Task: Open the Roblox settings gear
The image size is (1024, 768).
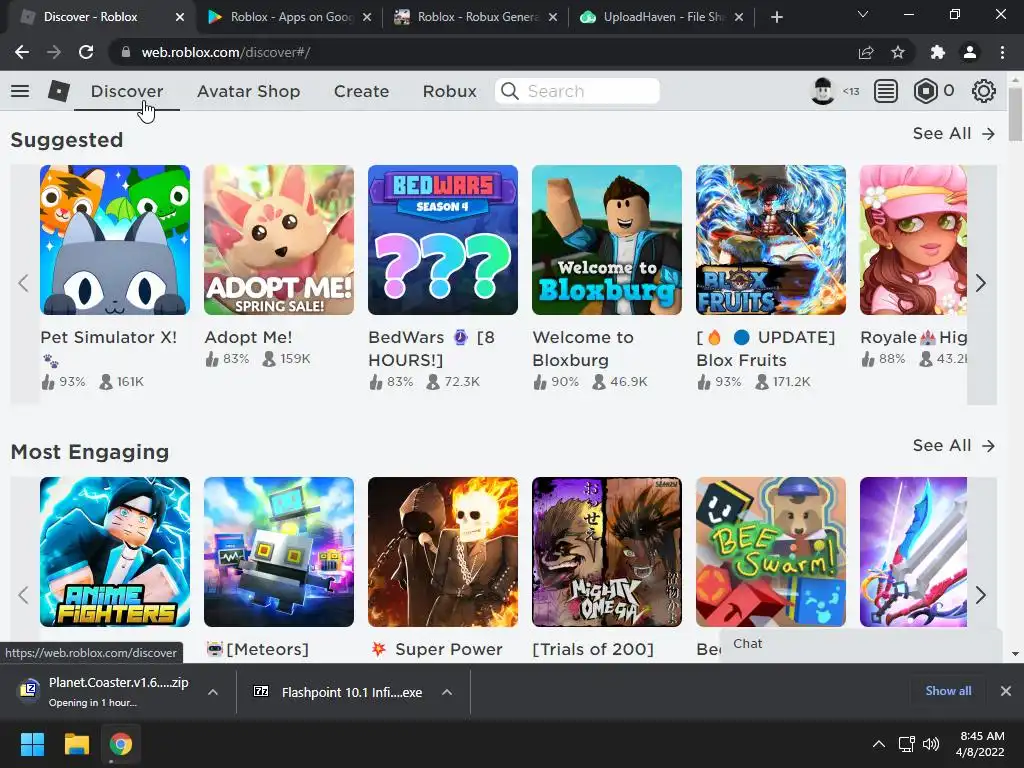Action: pos(984,91)
